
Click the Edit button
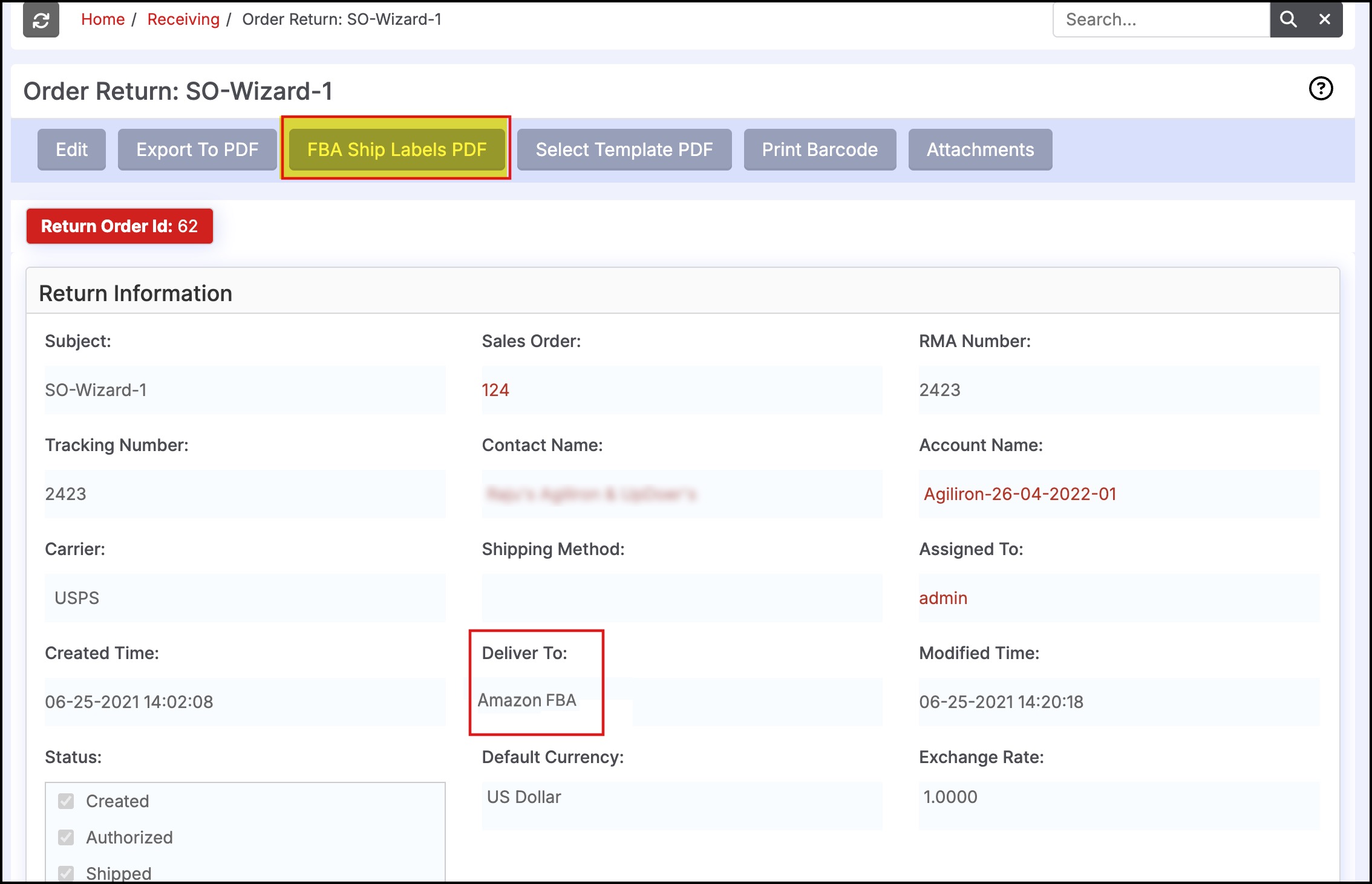pos(71,149)
